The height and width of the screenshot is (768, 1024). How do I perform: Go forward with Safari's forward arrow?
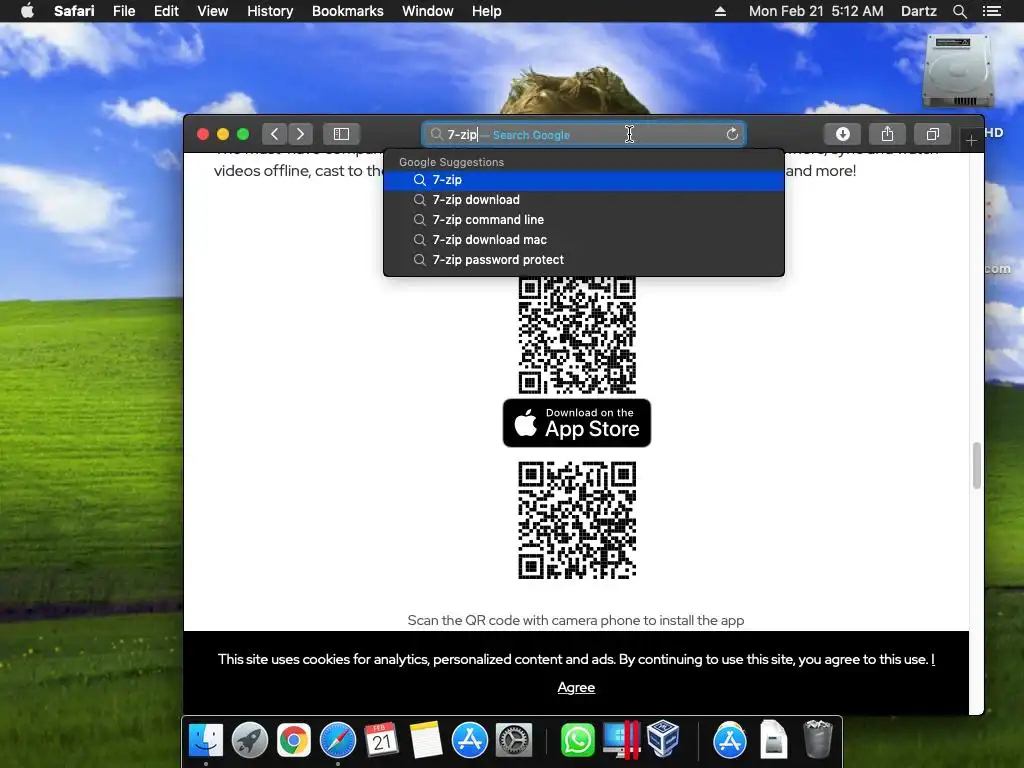[300, 134]
